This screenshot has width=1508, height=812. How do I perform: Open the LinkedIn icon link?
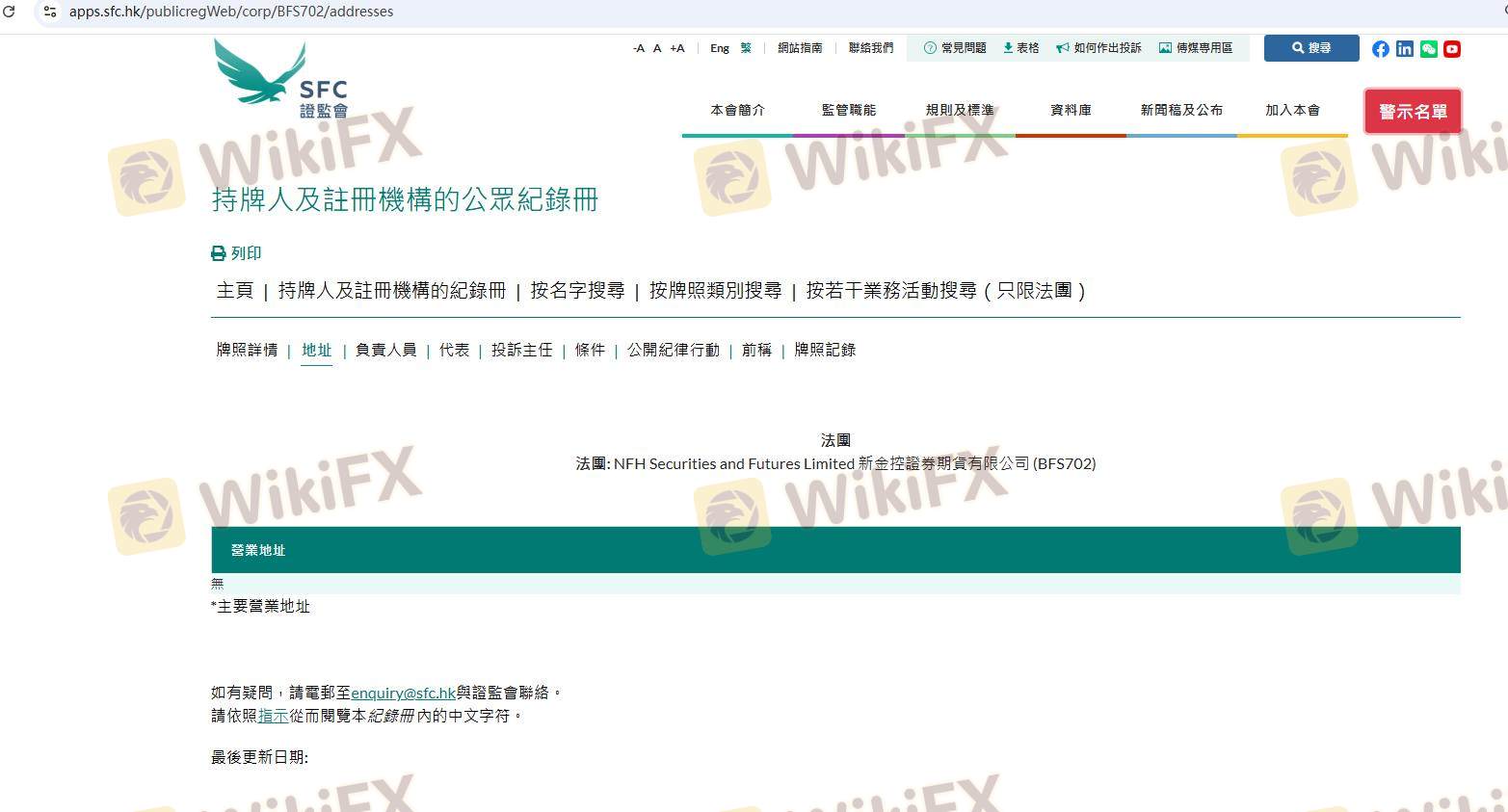[1404, 49]
